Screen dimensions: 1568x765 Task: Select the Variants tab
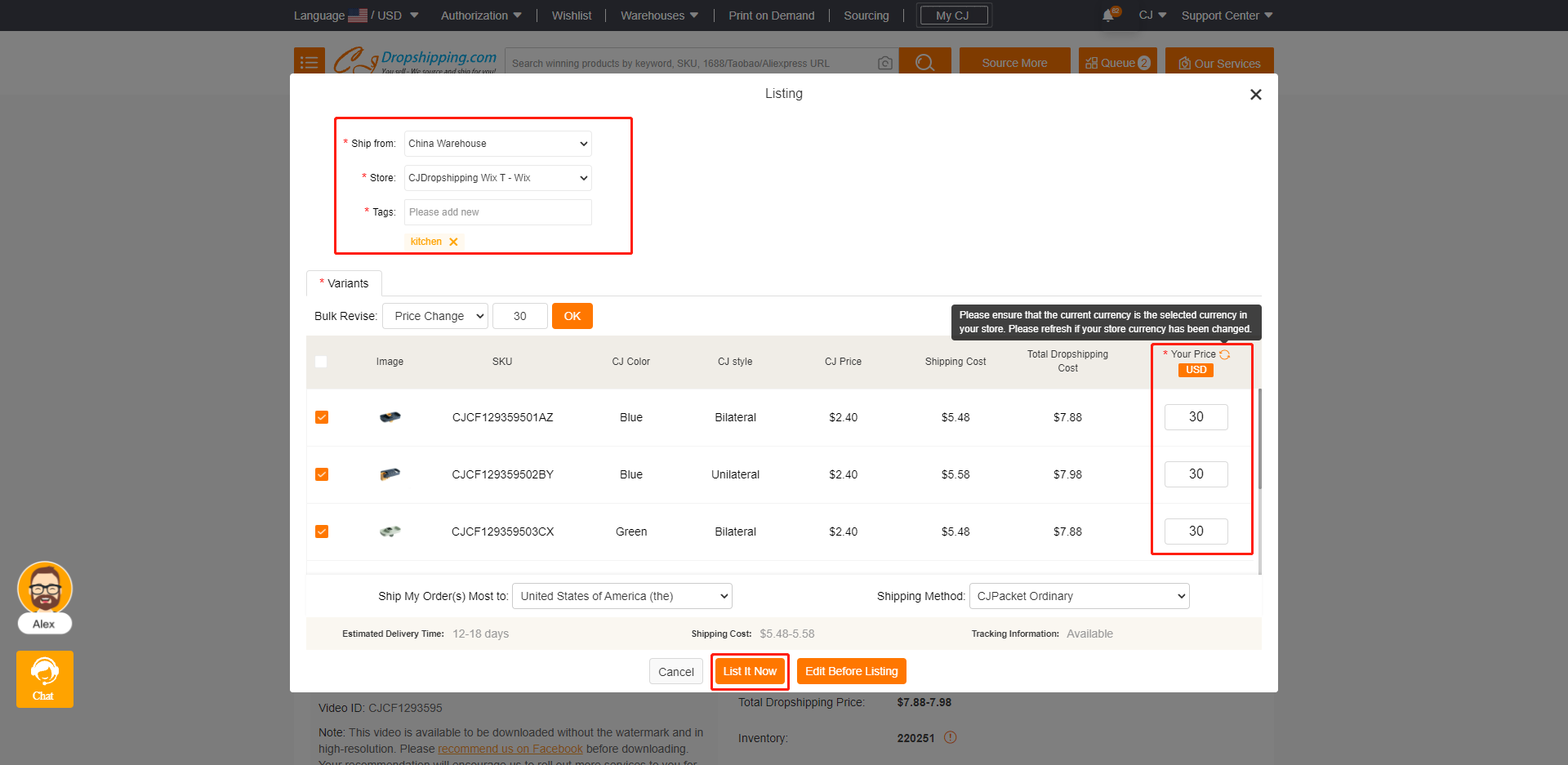coord(344,283)
